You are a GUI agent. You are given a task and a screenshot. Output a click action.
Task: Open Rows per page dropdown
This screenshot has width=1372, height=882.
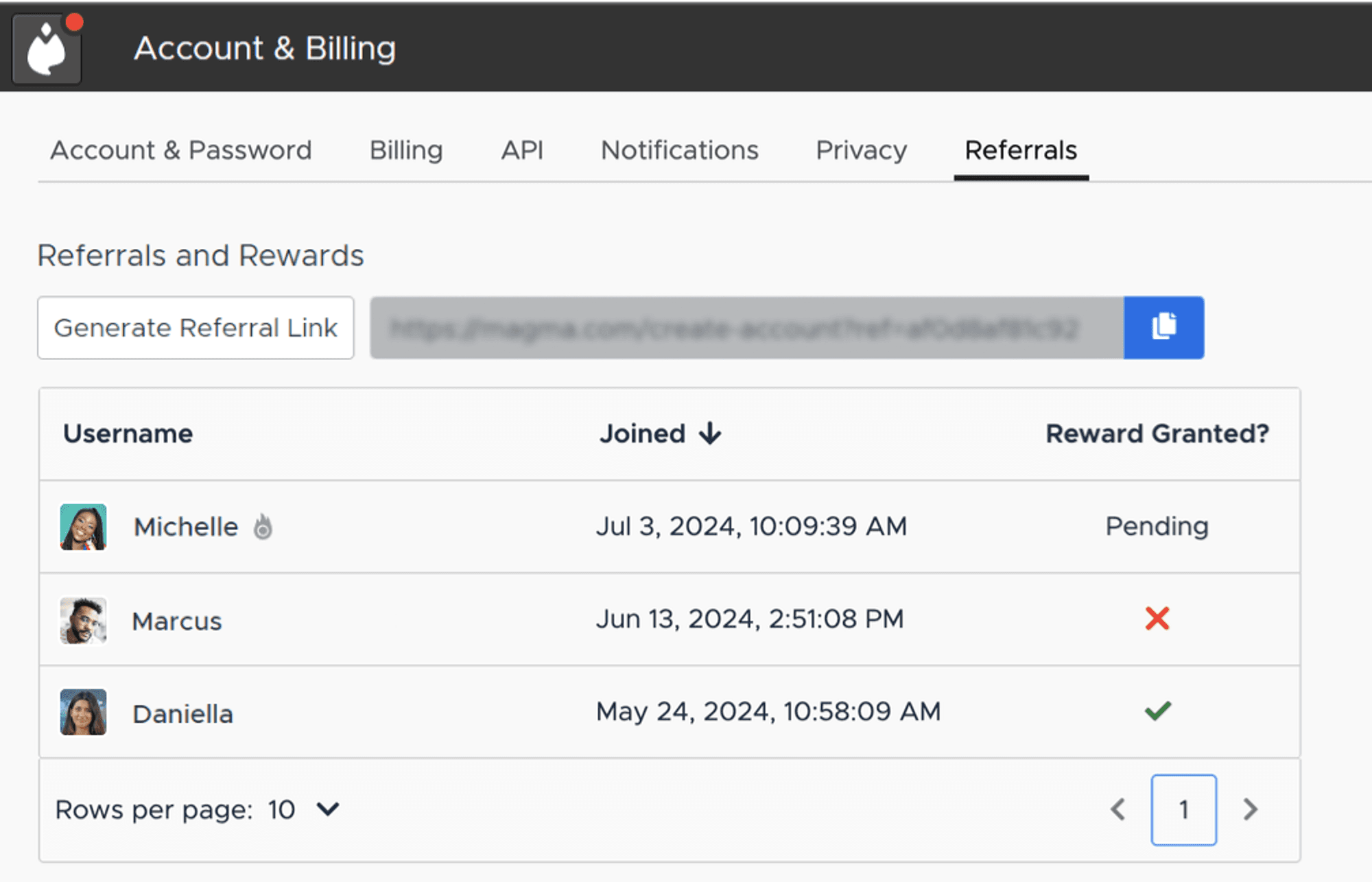tap(328, 809)
